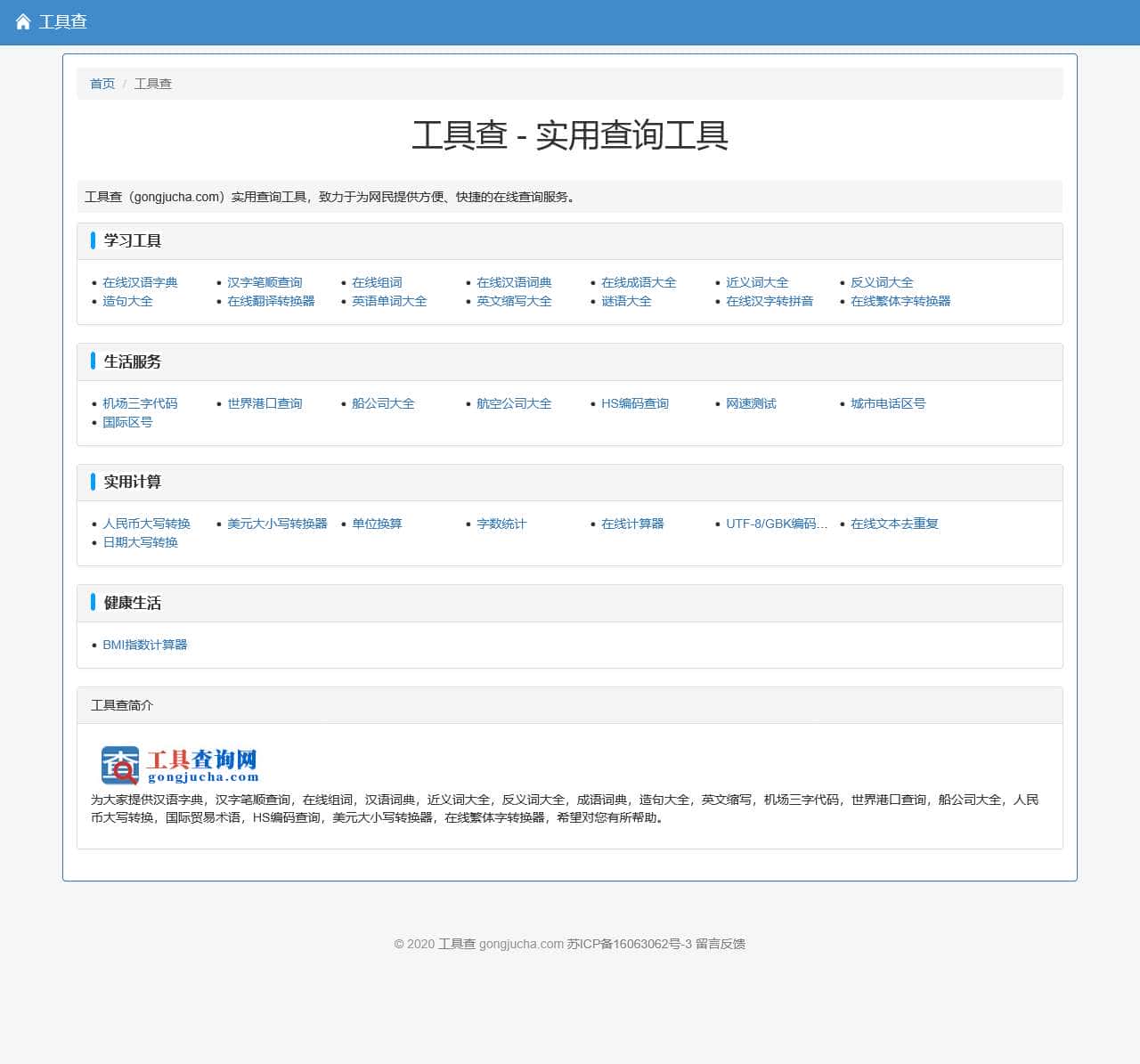
Task: Click the home icon in the navbar
Action: (x=22, y=21)
